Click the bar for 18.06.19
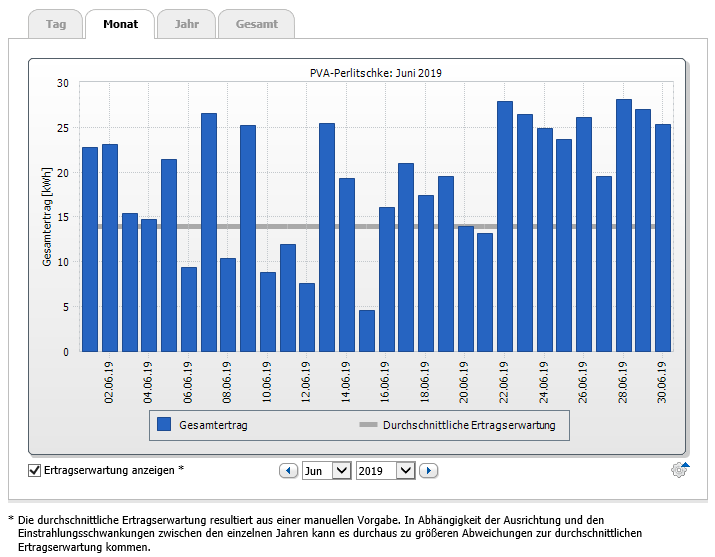 pos(426,273)
